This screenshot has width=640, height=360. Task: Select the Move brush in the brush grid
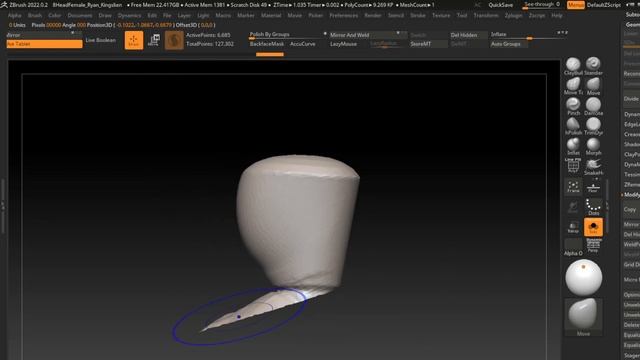(x=593, y=86)
